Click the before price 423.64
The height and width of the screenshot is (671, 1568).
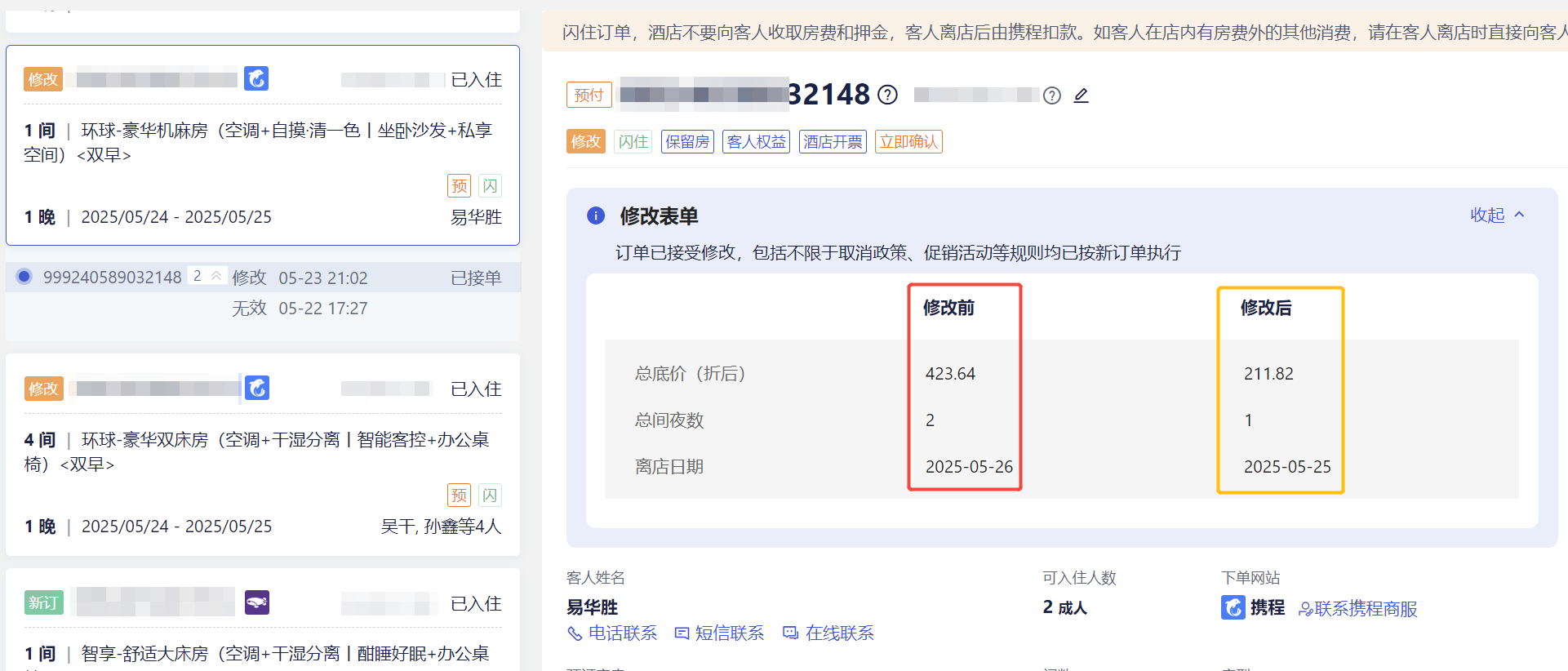coord(950,374)
